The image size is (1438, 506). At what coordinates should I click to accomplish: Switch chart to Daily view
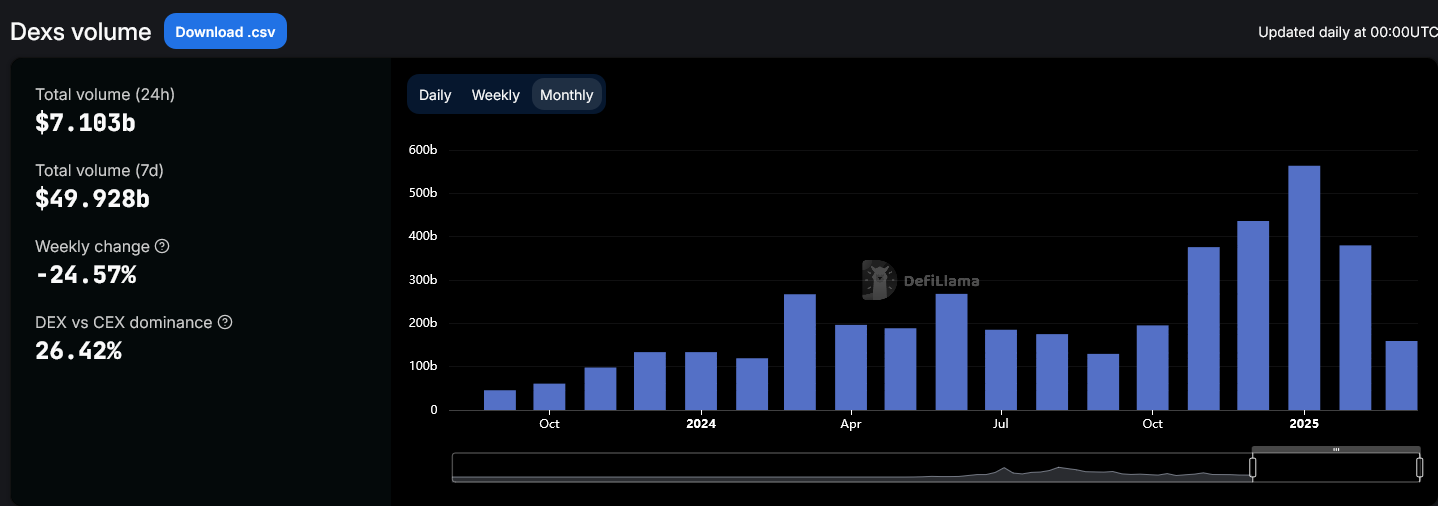pyautogui.click(x=435, y=95)
